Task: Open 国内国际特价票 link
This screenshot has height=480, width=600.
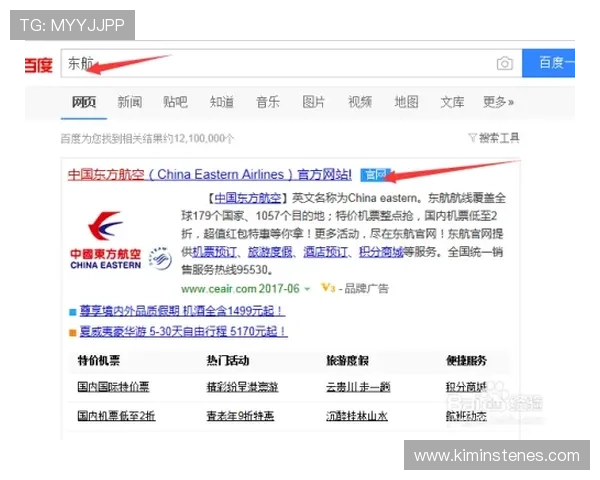Action: tap(113, 387)
